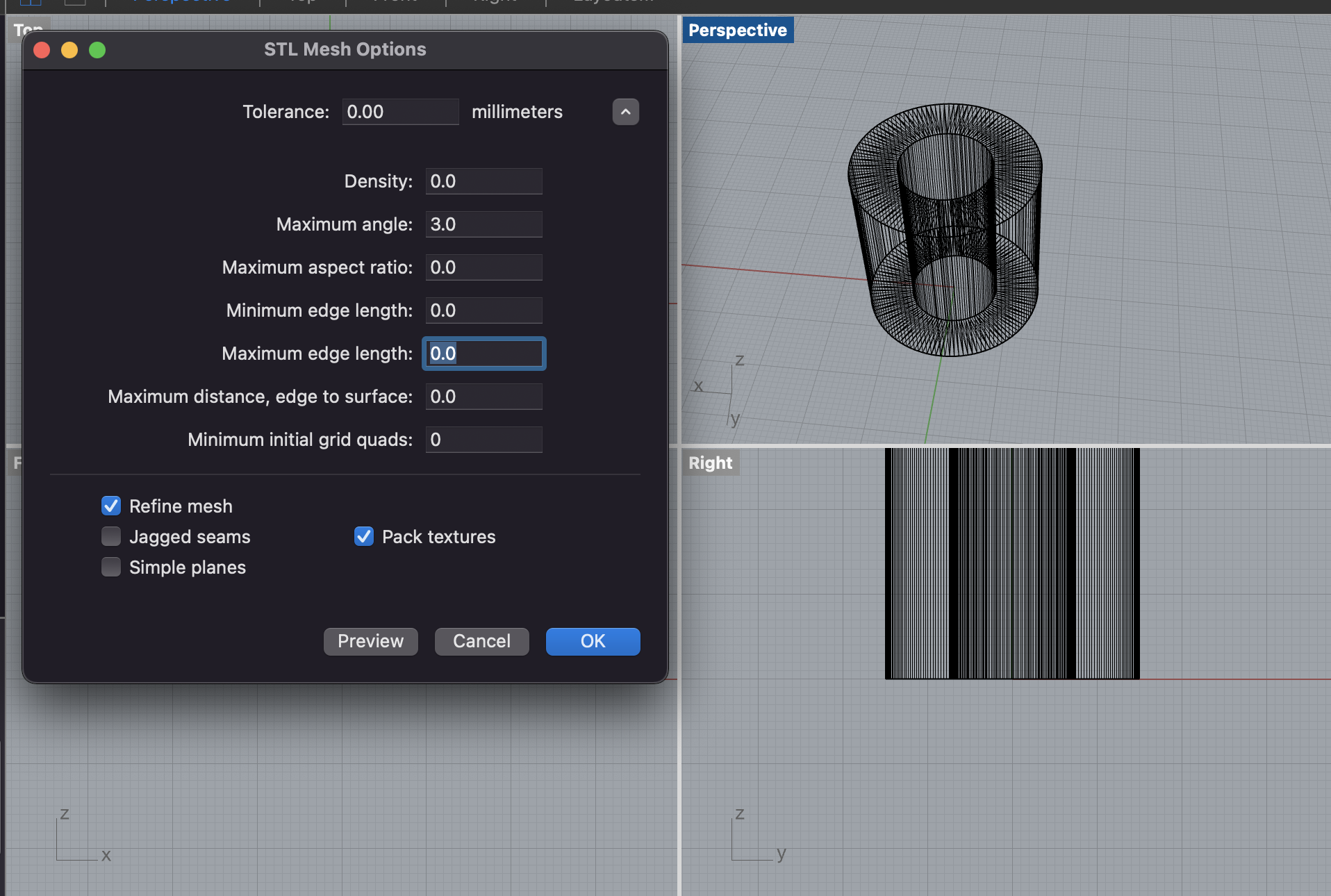Zoom the dialog with the green button
The image size is (1331, 896).
[97, 50]
